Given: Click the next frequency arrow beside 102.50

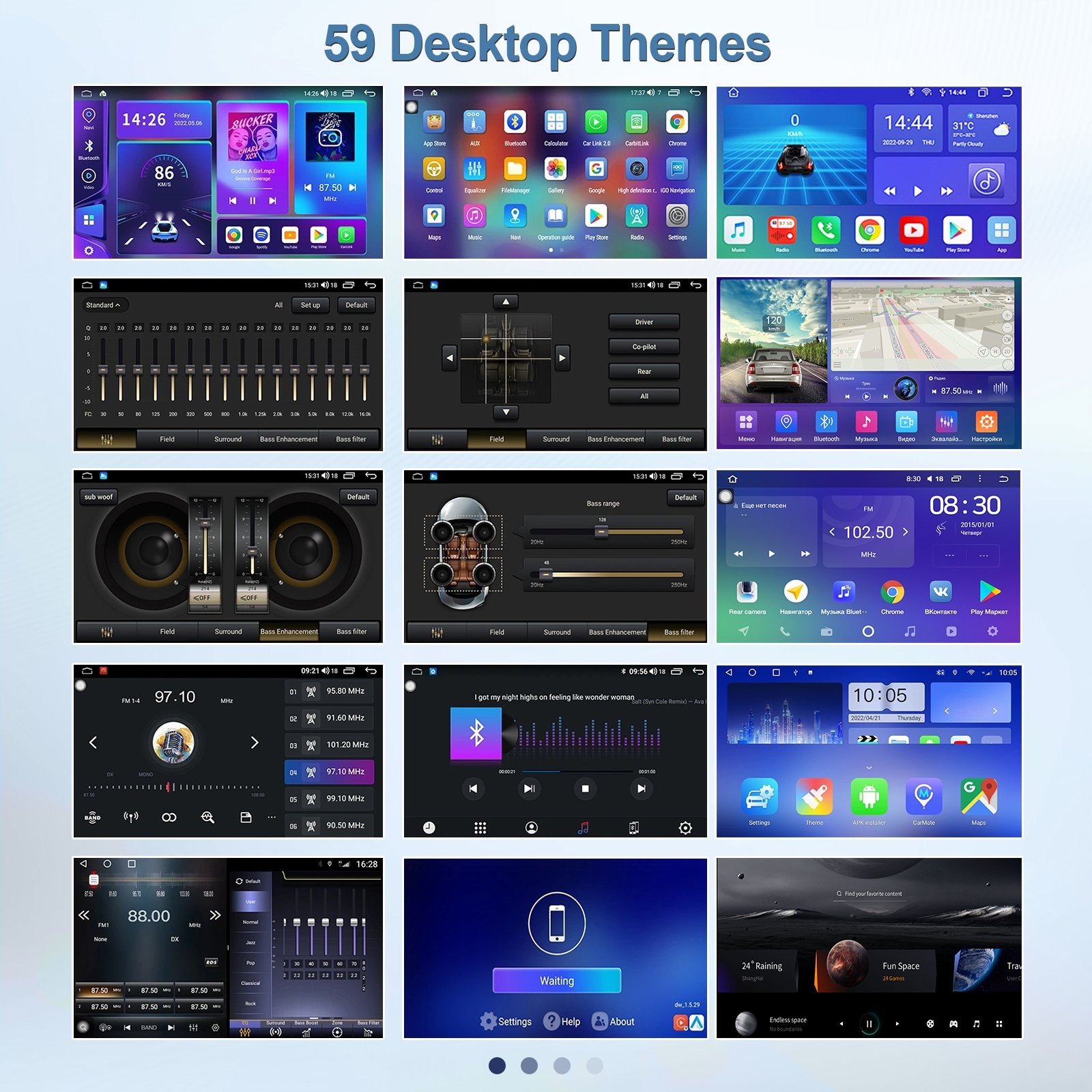Looking at the screenshot, I should (x=906, y=532).
